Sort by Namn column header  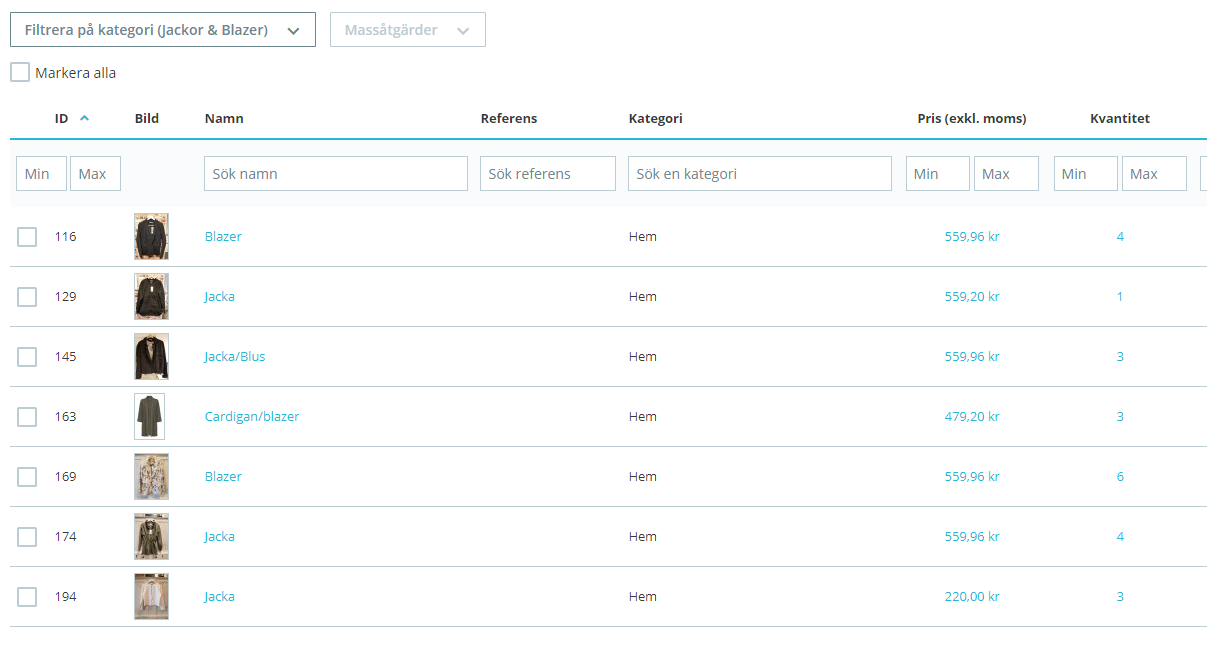point(224,118)
